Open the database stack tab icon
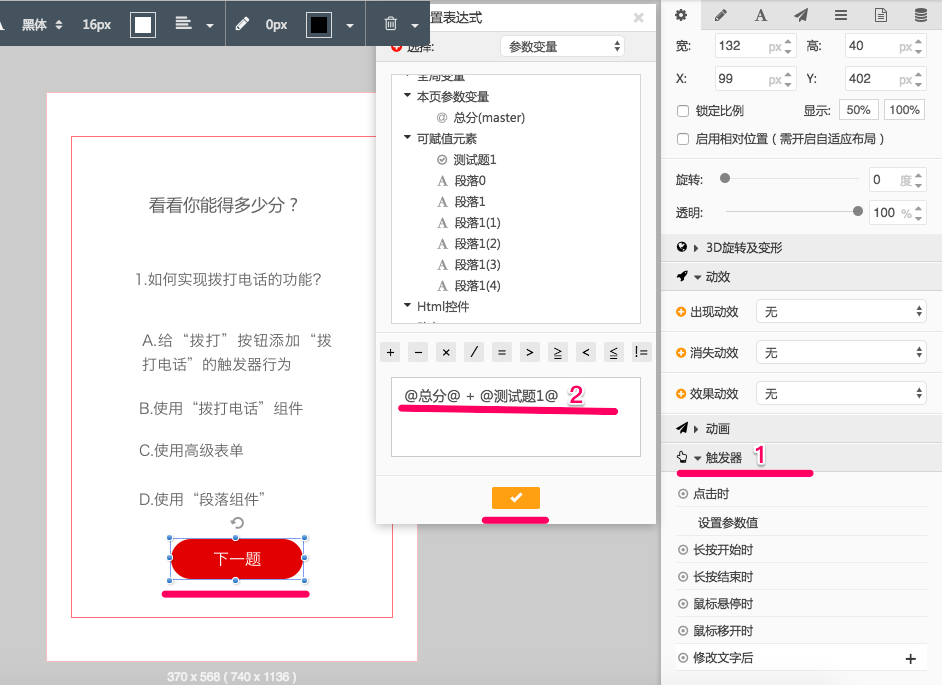The image size is (942, 685). click(920, 15)
